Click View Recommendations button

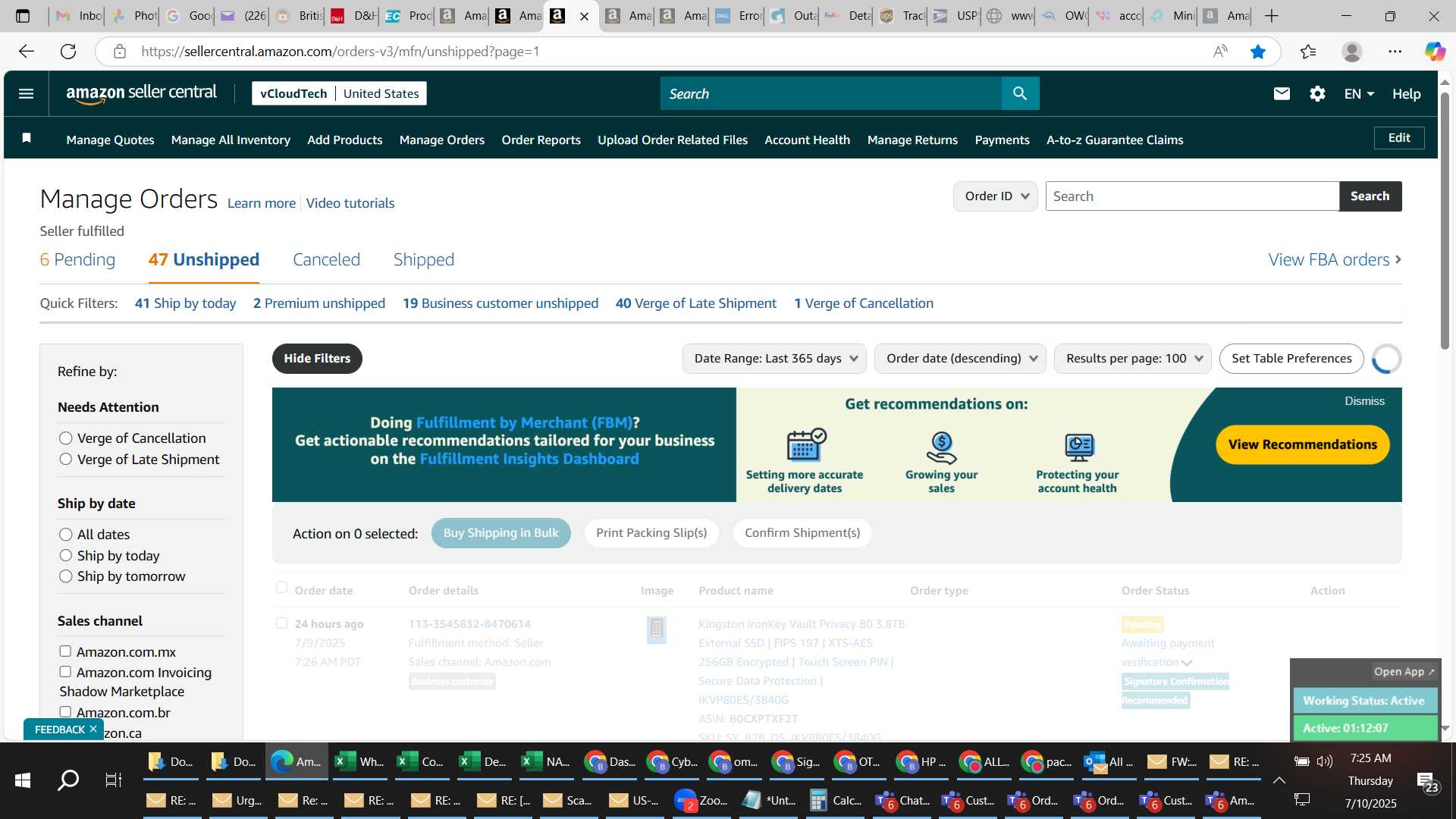click(x=1302, y=445)
